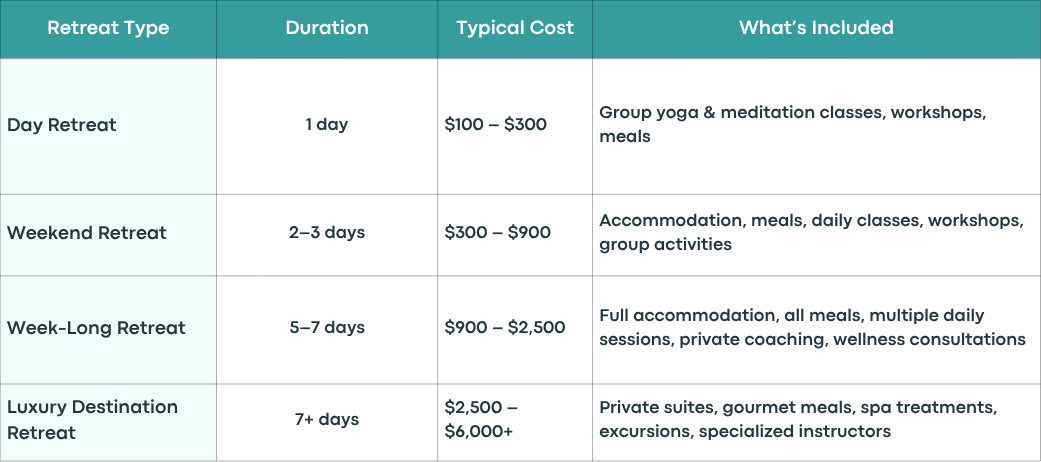Click the $300 – $900 cost cell
This screenshot has width=1041, height=462.
point(498,233)
